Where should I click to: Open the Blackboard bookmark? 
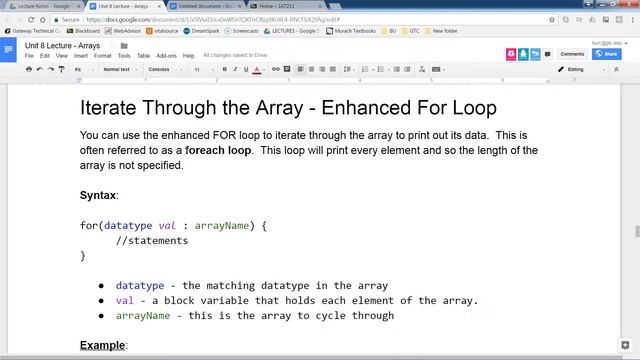(83, 31)
